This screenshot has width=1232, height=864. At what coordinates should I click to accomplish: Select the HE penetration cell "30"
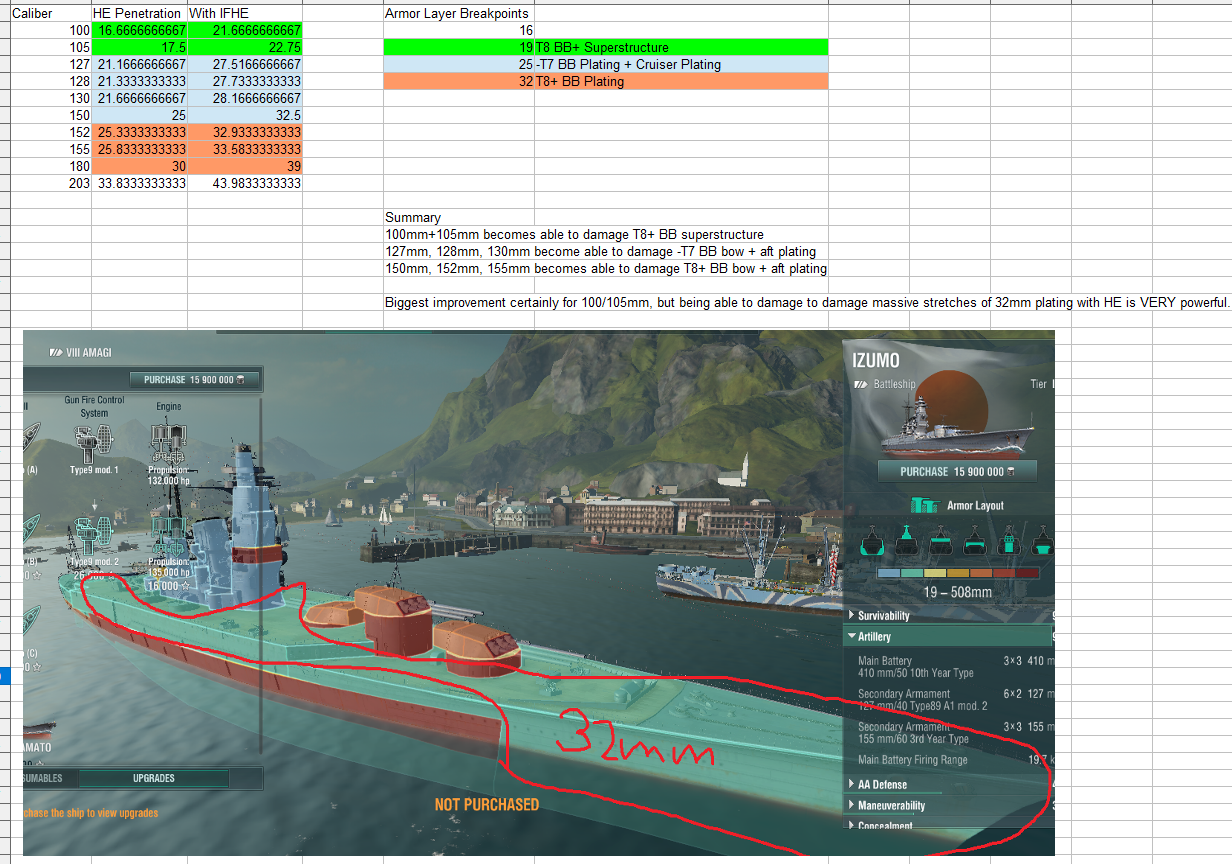click(139, 167)
